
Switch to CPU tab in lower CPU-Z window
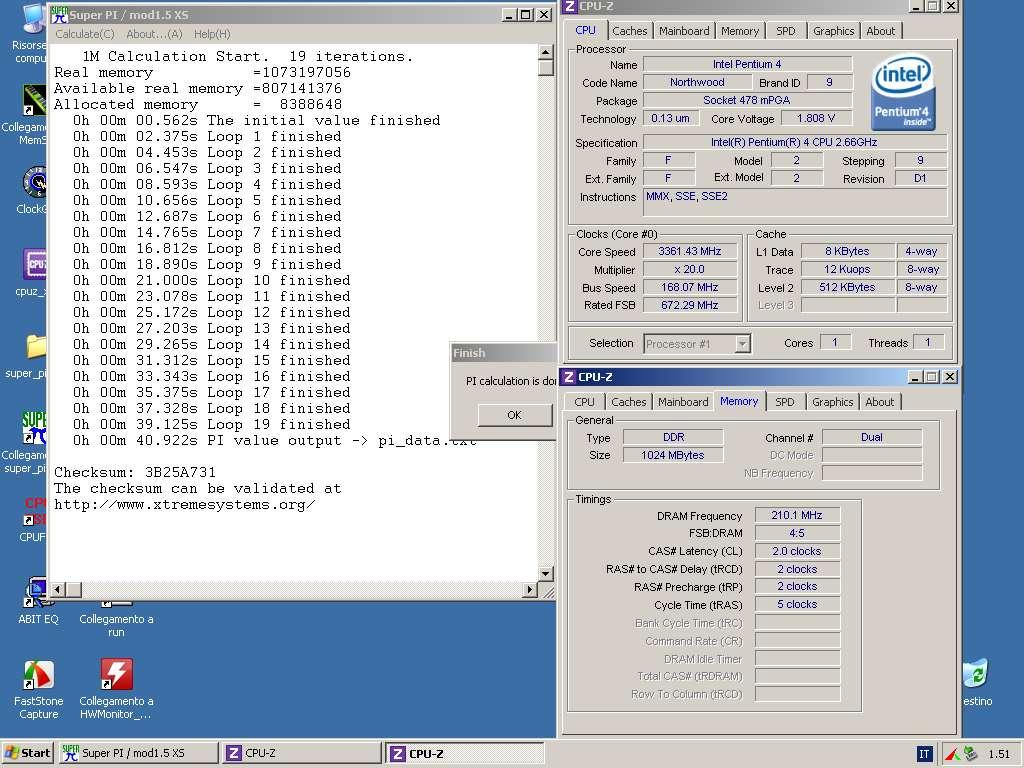(584, 402)
